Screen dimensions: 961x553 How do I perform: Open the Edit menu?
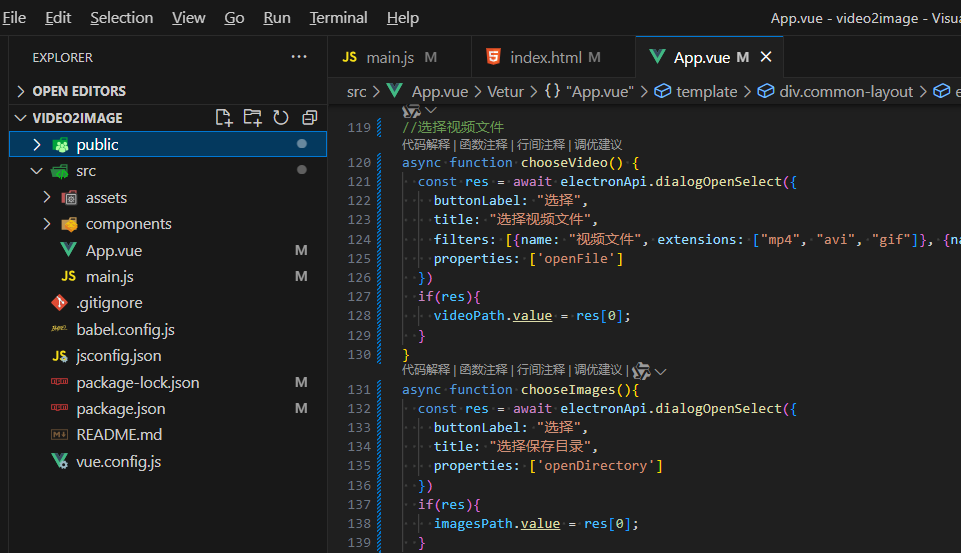(x=58, y=18)
